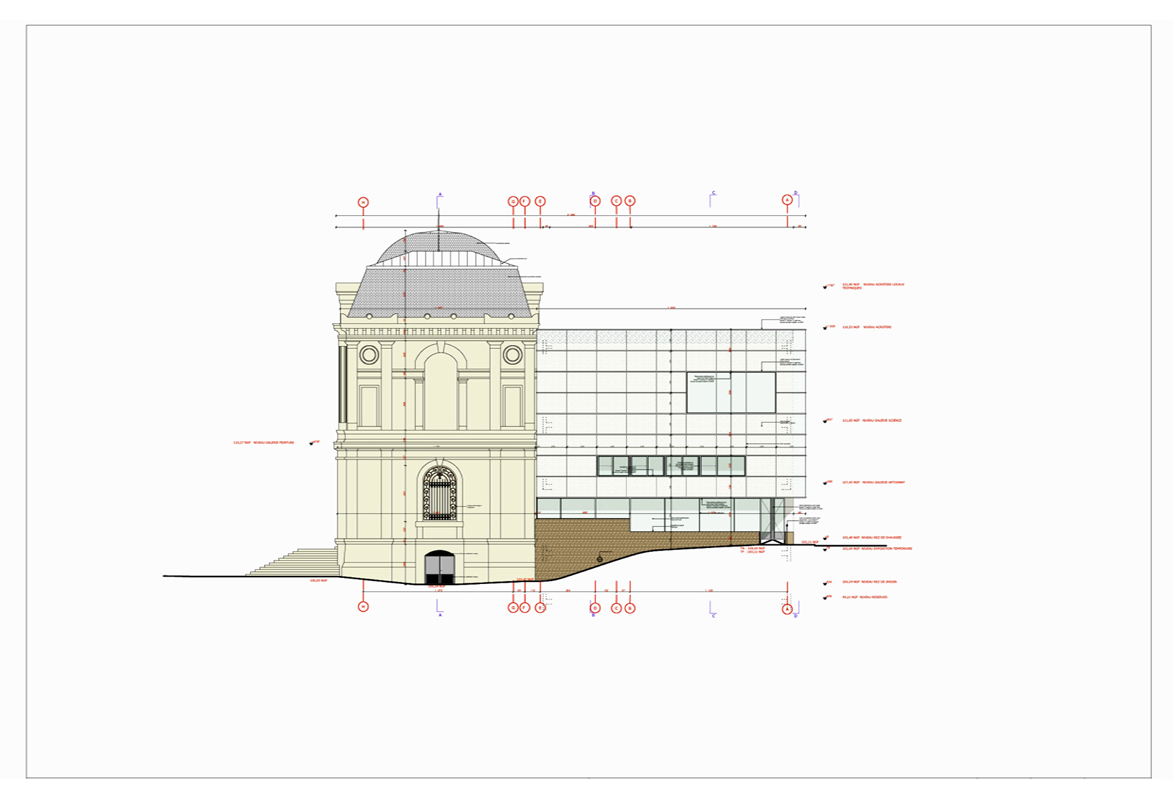Viewport: 1174px width, 800px height.
Task: Click grid marker E below the drawing
Action: (540, 607)
